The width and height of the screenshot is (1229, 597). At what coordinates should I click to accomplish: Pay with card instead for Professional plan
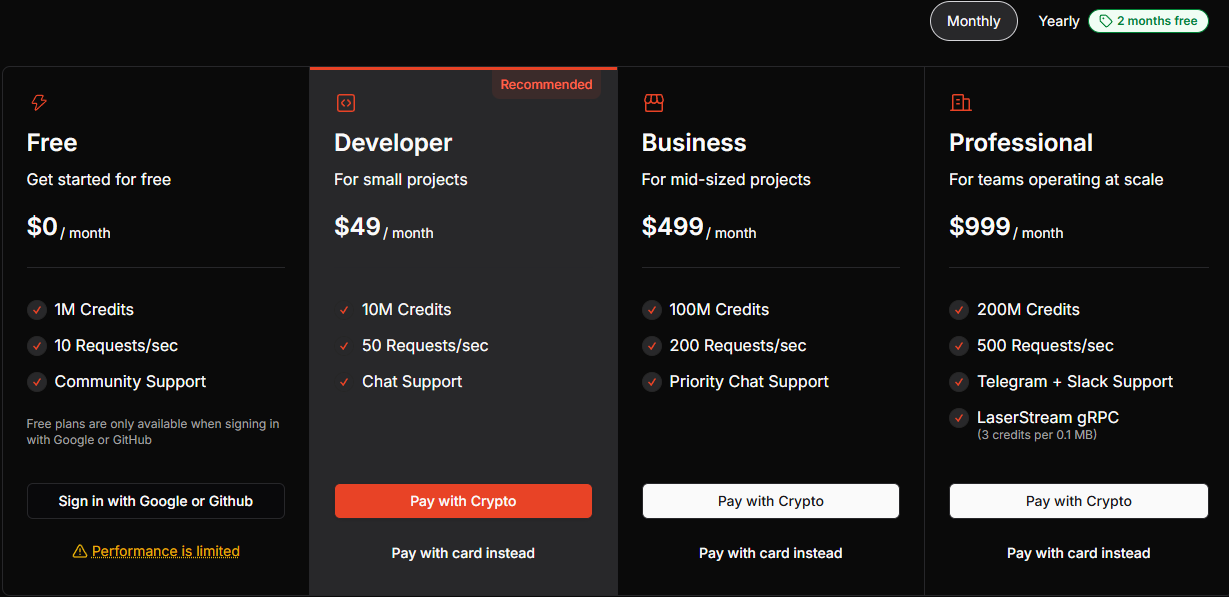[x=1079, y=553]
